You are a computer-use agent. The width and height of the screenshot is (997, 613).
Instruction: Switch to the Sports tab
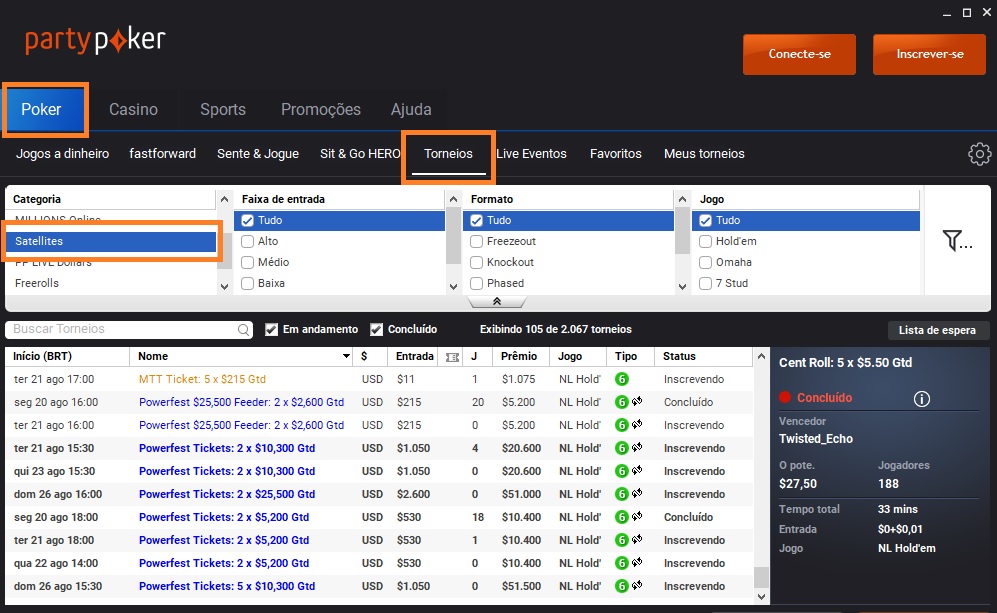click(x=223, y=109)
